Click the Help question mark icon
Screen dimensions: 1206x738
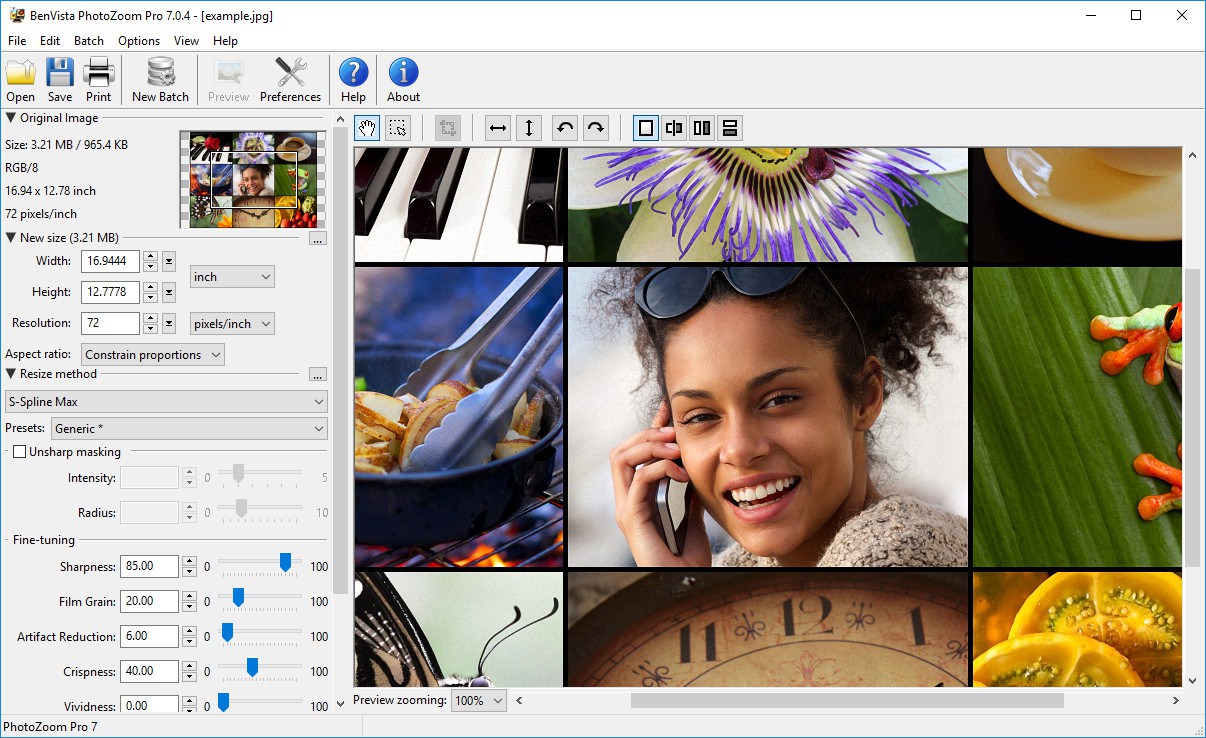(x=353, y=73)
